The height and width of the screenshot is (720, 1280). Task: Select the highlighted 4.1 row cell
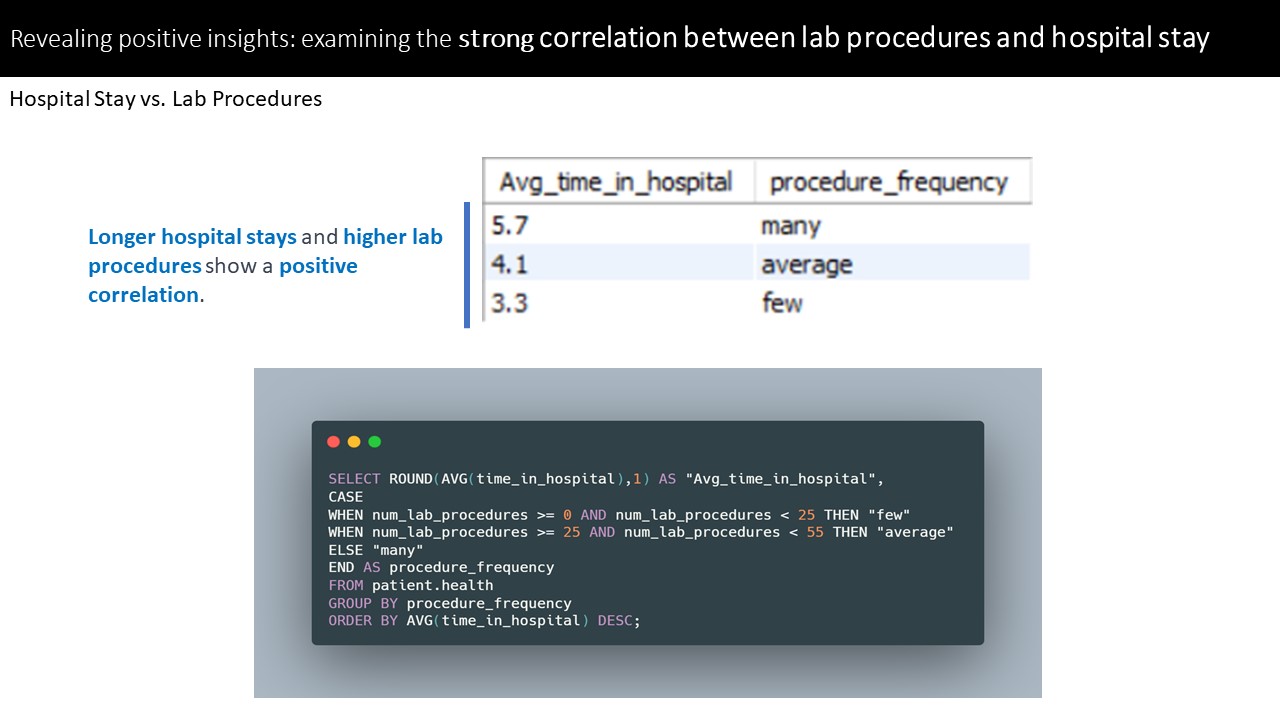[619, 264]
